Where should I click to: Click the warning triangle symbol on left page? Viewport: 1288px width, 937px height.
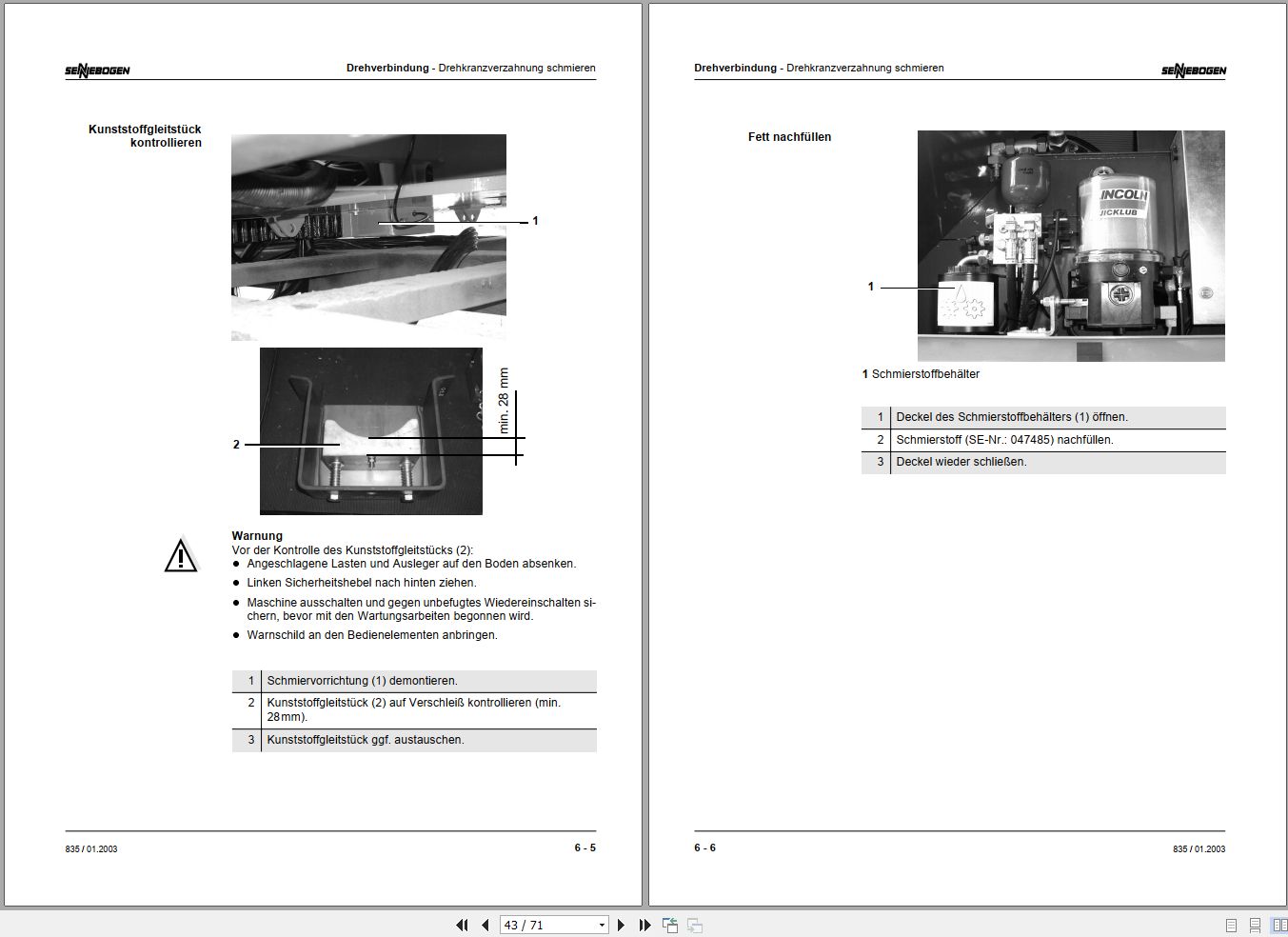(x=181, y=555)
